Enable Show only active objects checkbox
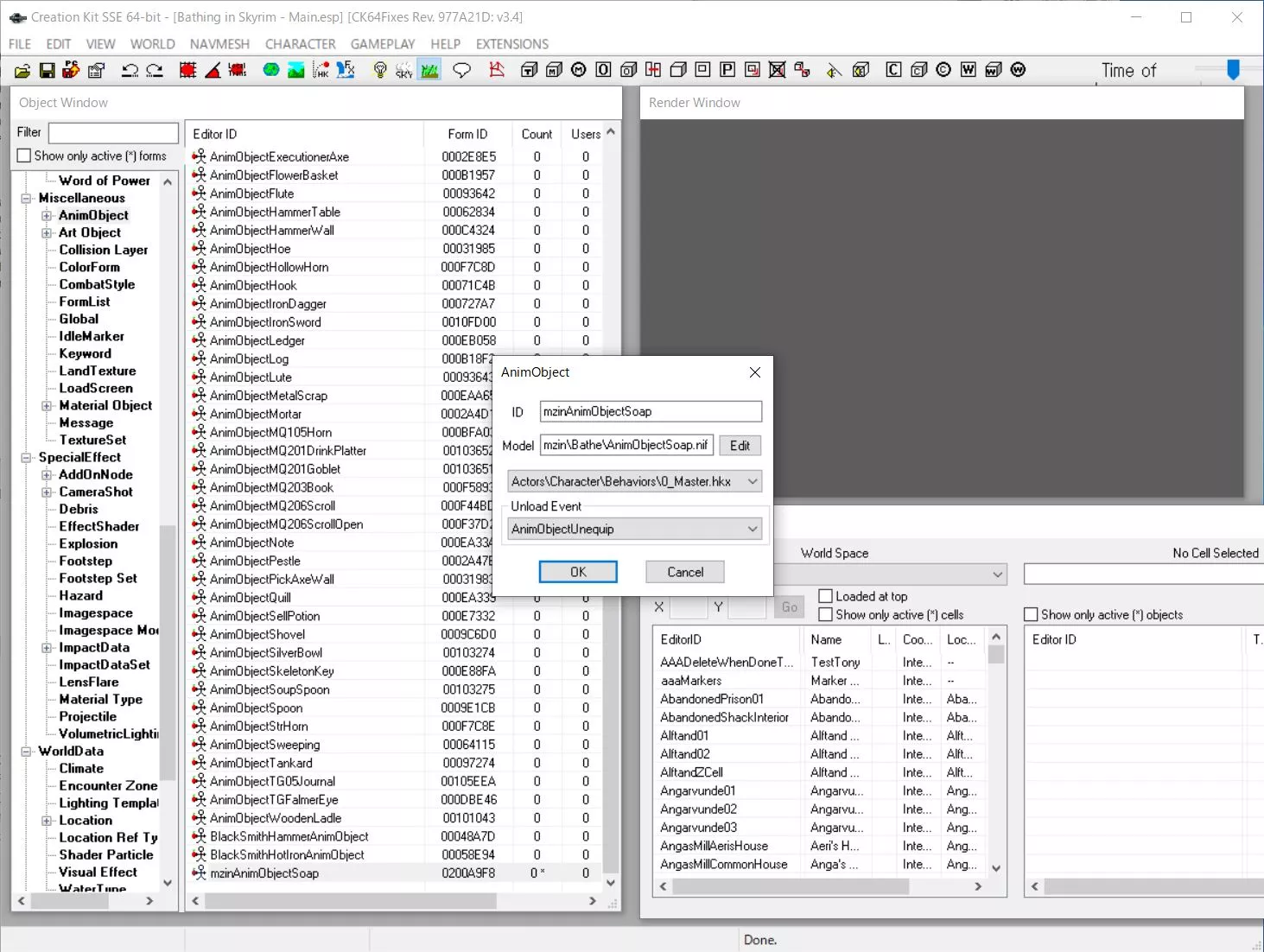The image size is (1264, 952). pyautogui.click(x=1031, y=614)
